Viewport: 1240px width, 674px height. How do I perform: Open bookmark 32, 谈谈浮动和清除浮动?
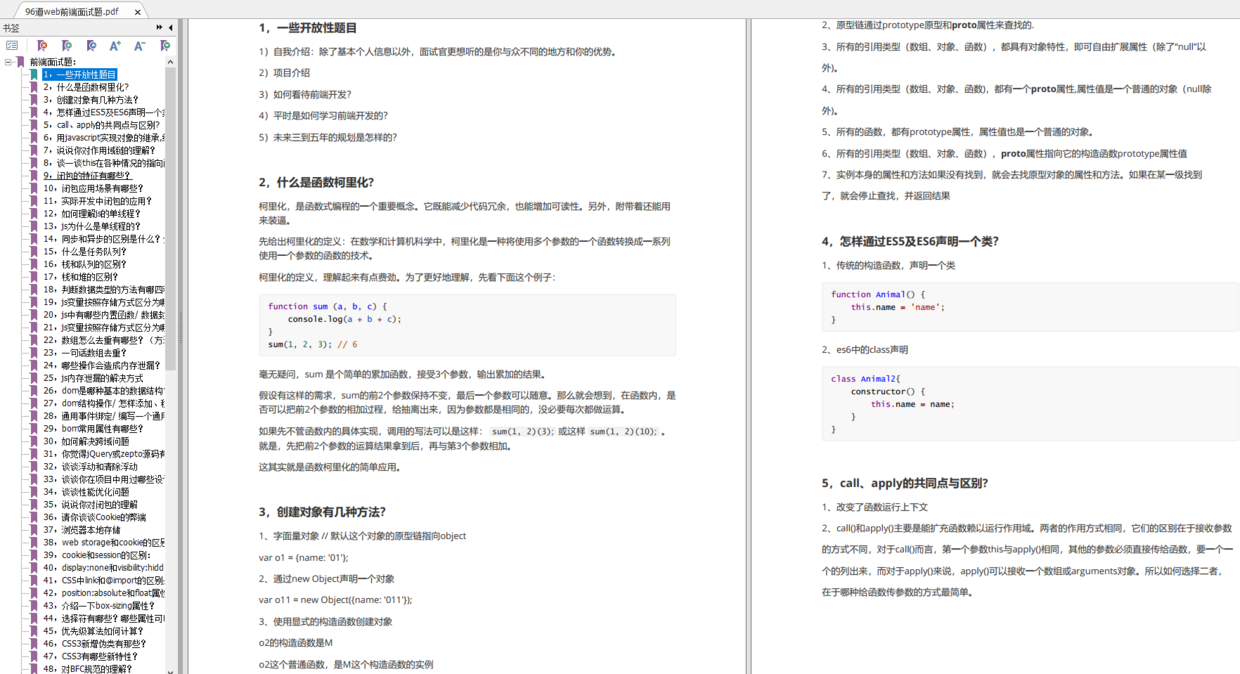click(x=91, y=467)
